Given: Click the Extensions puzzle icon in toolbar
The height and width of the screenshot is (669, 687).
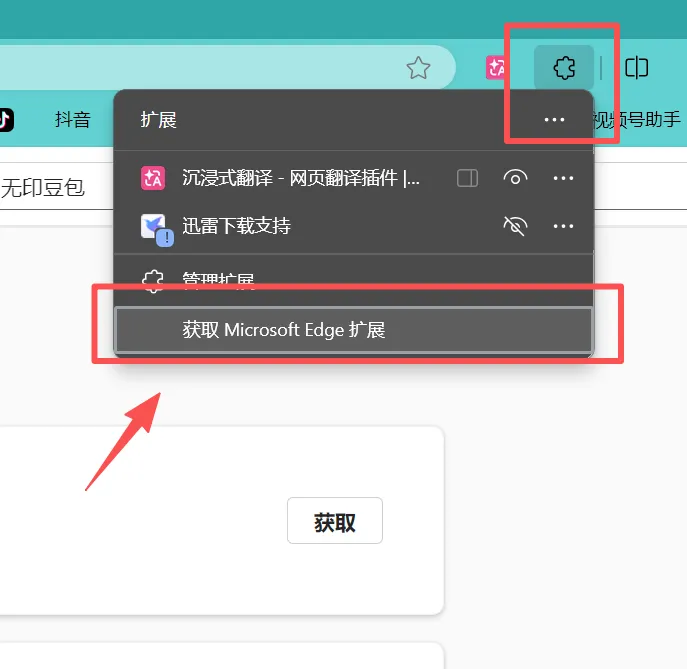Looking at the screenshot, I should pyautogui.click(x=564, y=68).
